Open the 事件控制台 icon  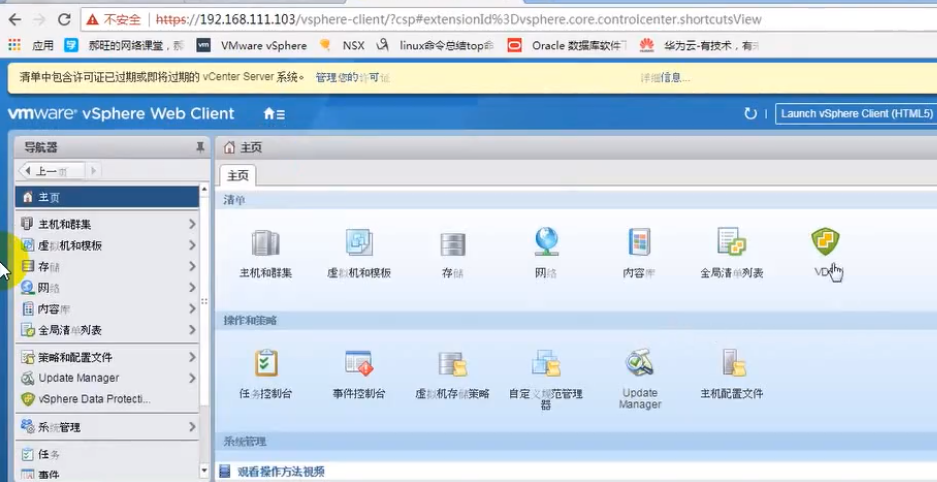click(x=359, y=363)
